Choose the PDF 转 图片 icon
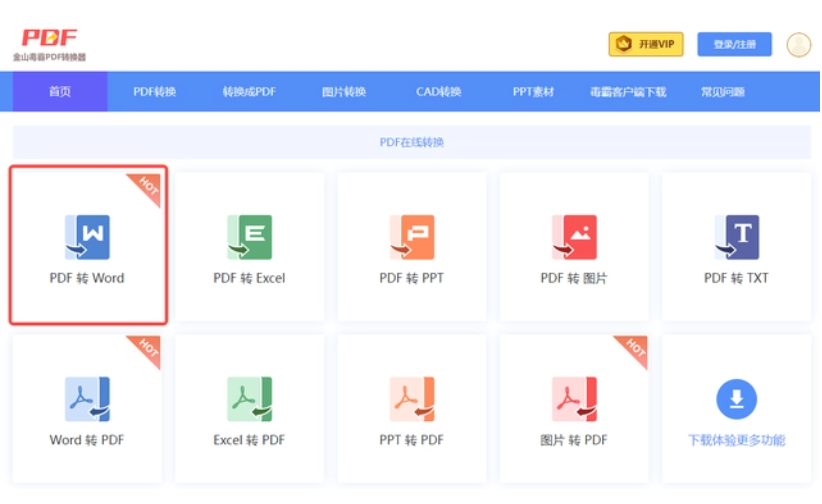822x504 pixels. [573, 238]
